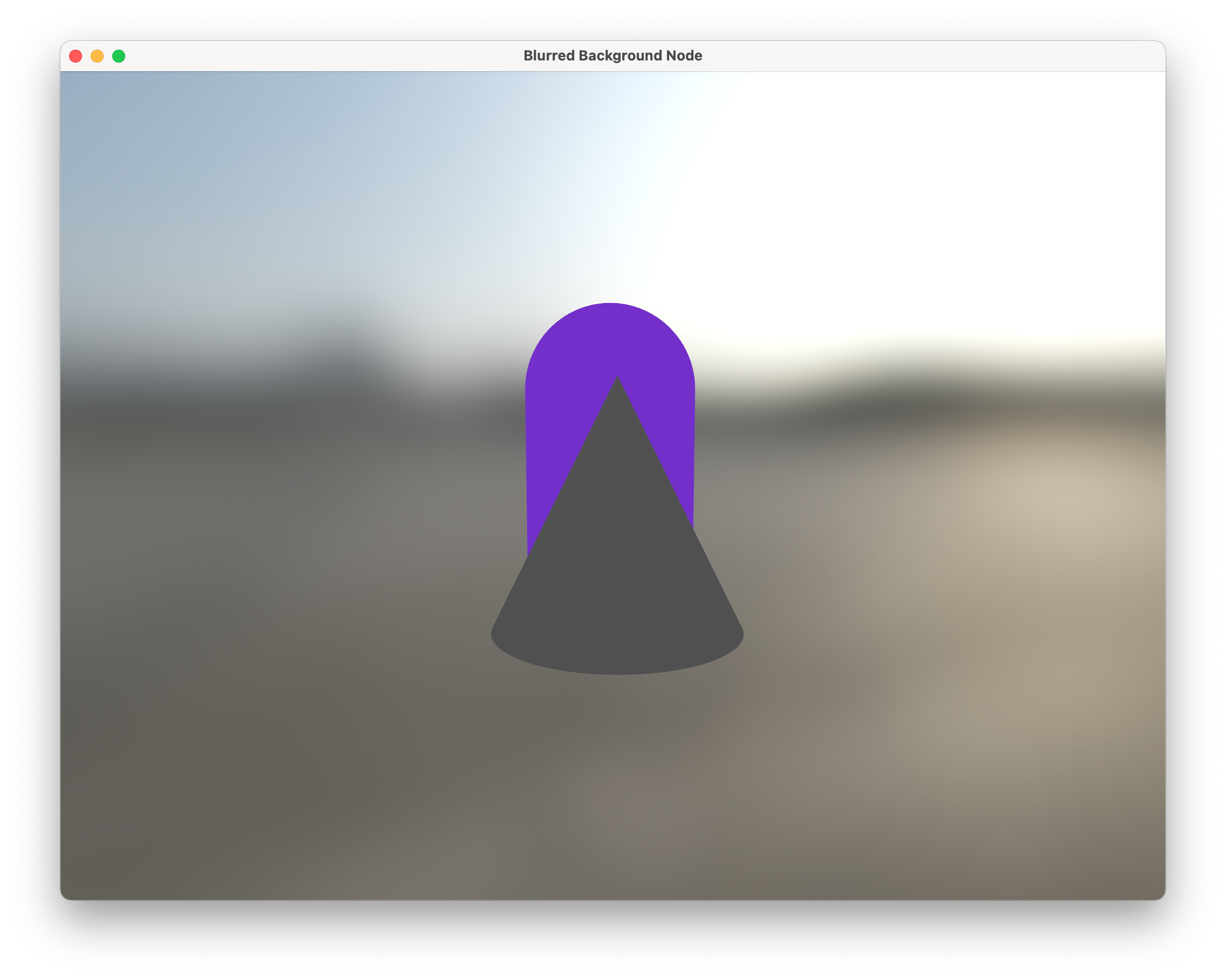Screen dimensions: 1226x980
Task: Click the 'Blurred Background Node' window title
Action: 612,56
